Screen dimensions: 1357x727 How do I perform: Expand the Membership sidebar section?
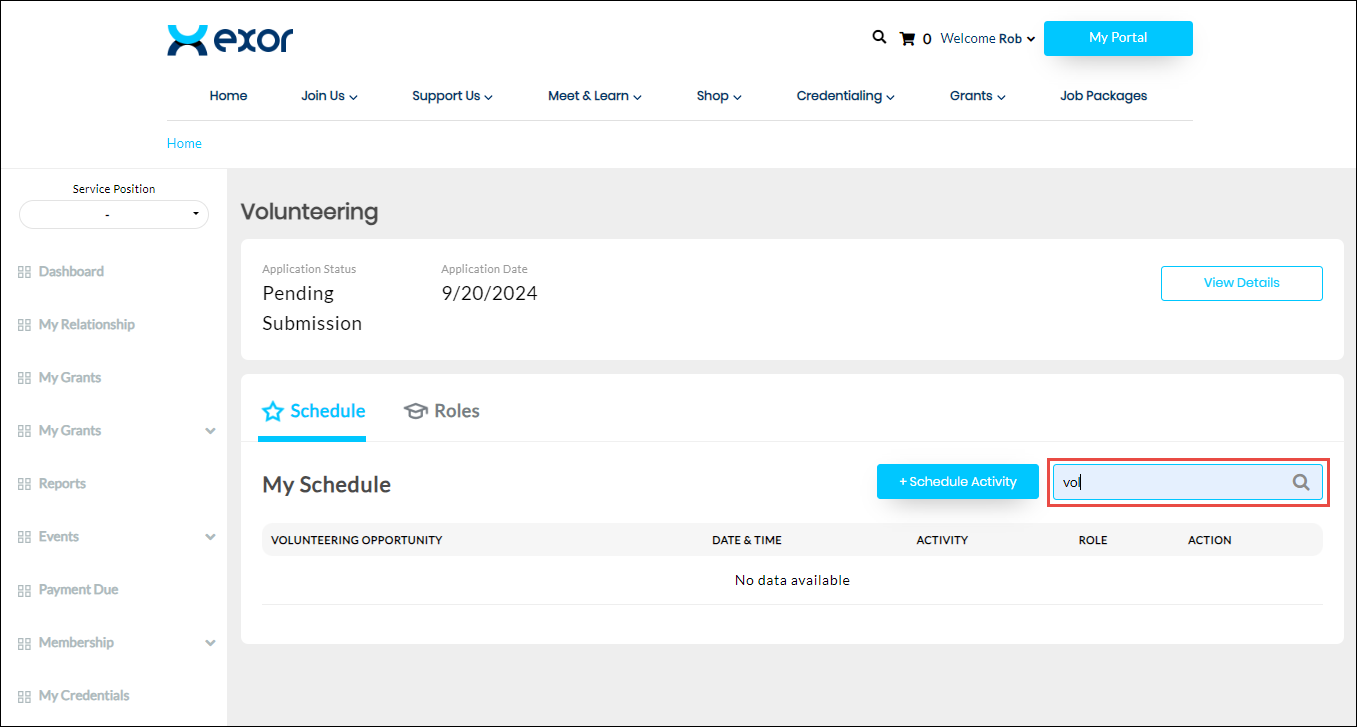coord(210,643)
